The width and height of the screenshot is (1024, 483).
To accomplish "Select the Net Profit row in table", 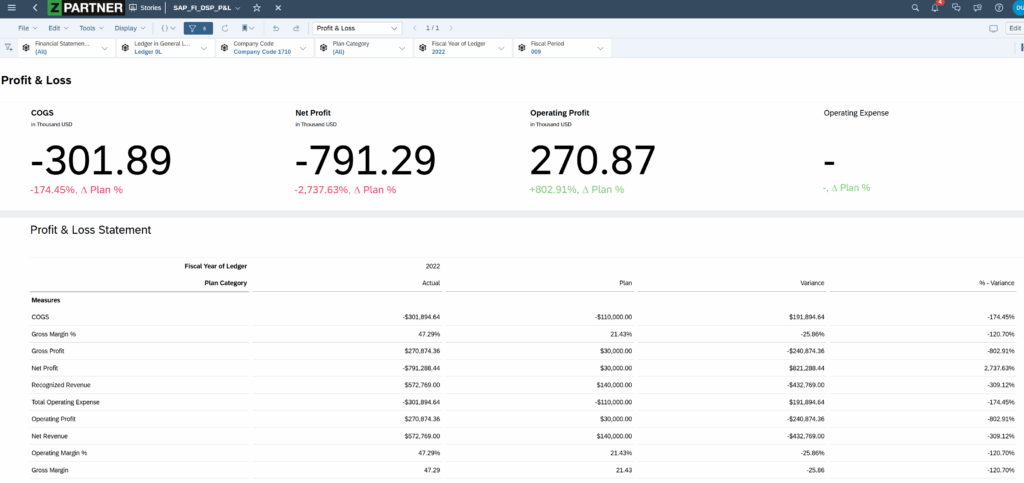I will 43,367.
